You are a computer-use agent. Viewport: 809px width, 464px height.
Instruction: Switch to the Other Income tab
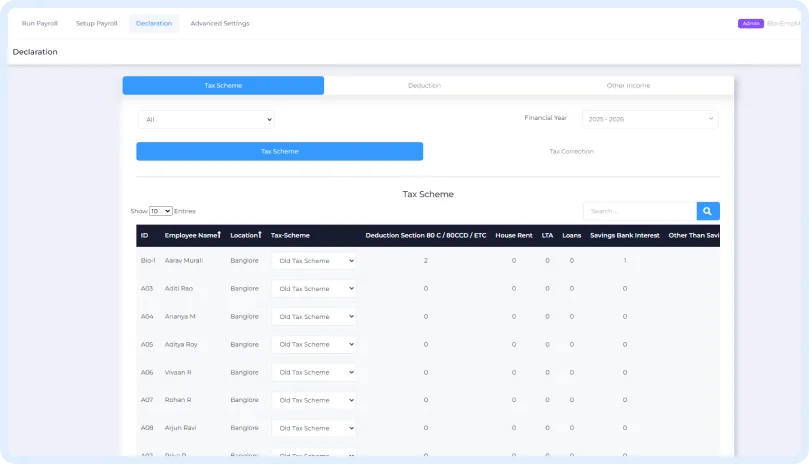tap(628, 86)
